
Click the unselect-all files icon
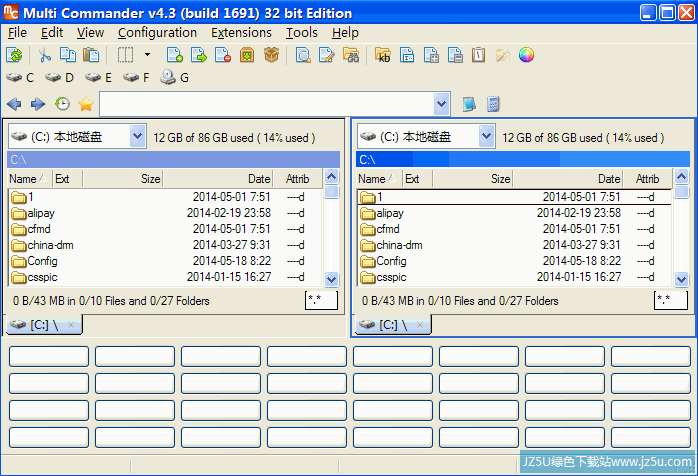click(x=455, y=55)
